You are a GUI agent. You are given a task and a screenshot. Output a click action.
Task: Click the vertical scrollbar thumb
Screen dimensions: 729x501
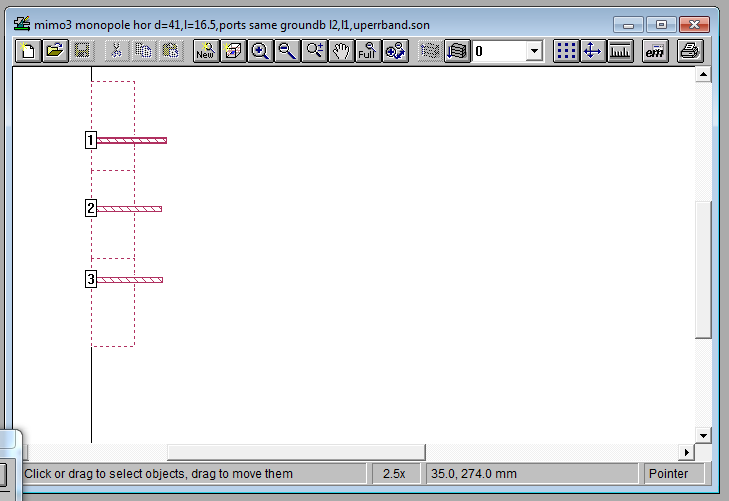[703, 270]
